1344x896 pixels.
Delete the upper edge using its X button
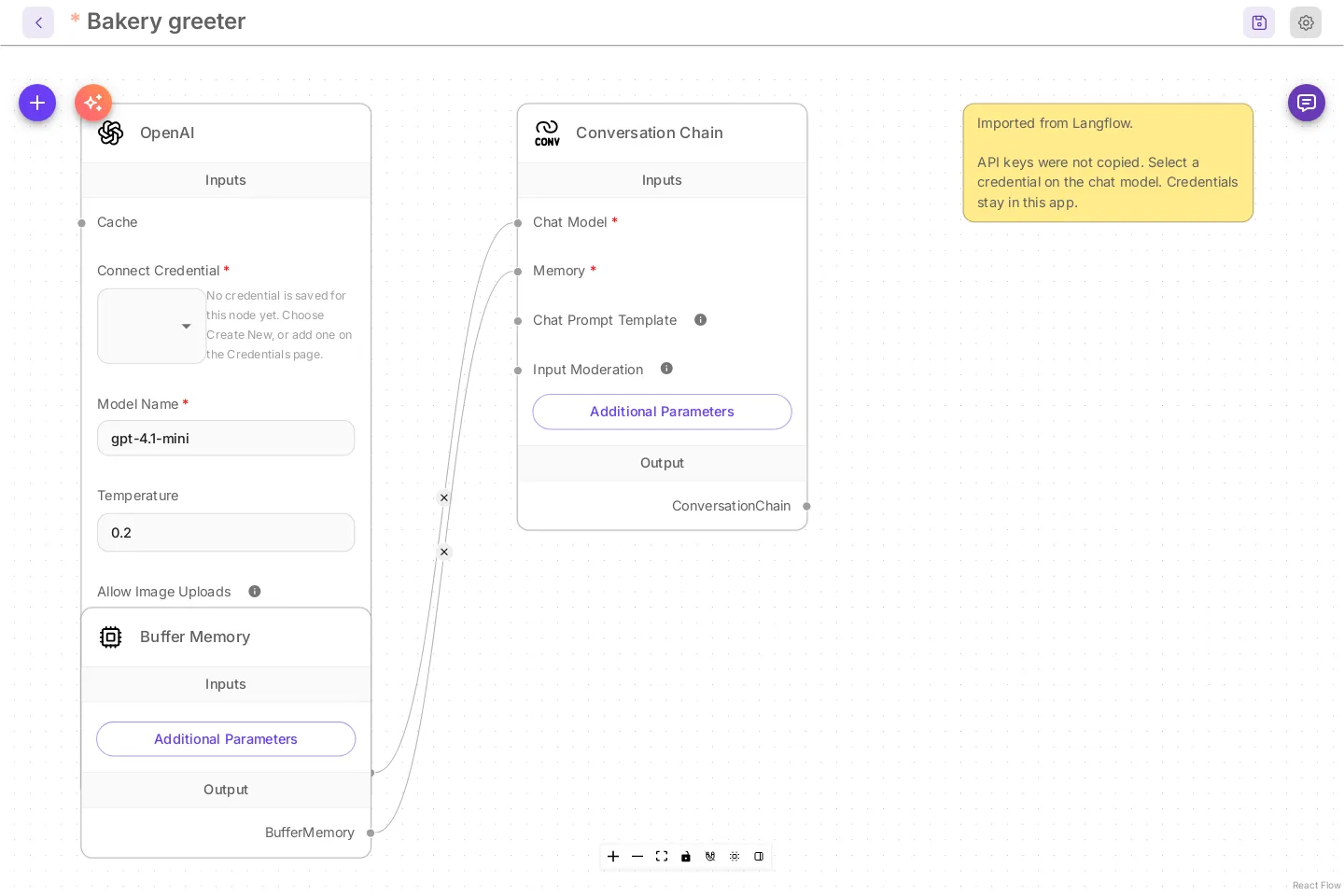444,497
